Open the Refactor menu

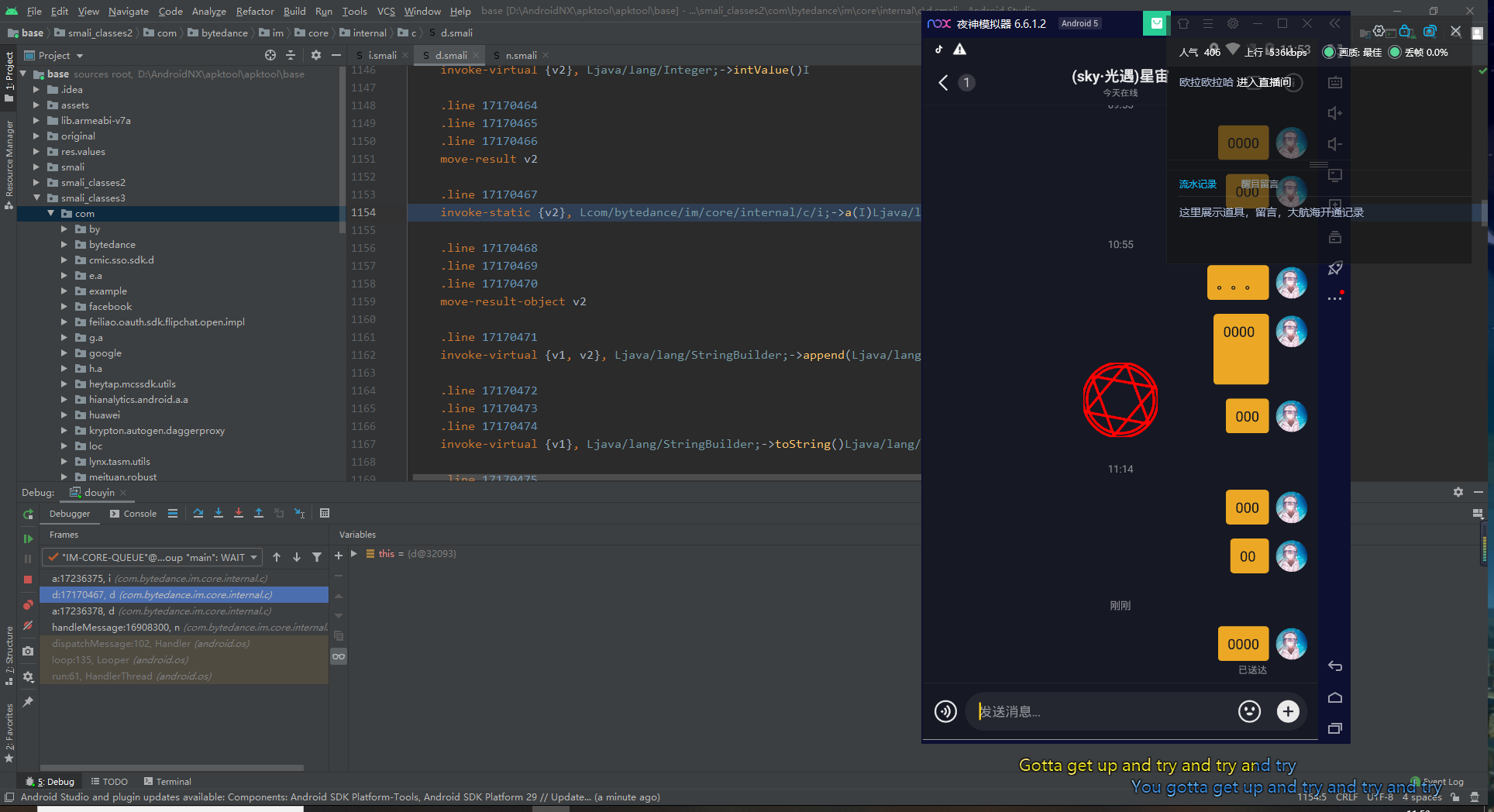[254, 11]
